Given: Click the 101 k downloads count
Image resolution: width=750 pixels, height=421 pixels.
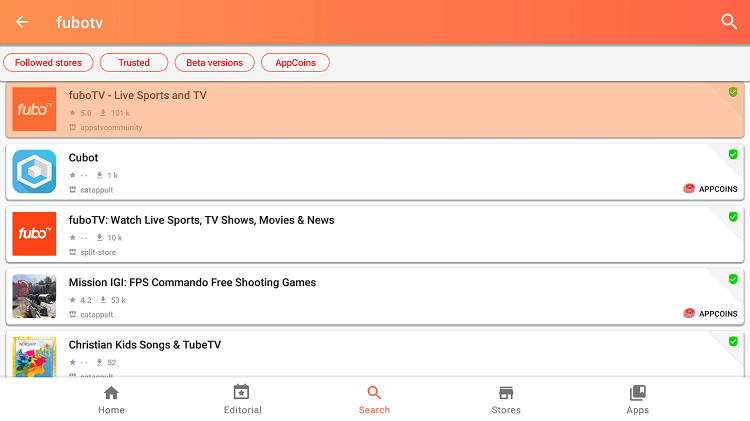Looking at the screenshot, I should (121, 113).
